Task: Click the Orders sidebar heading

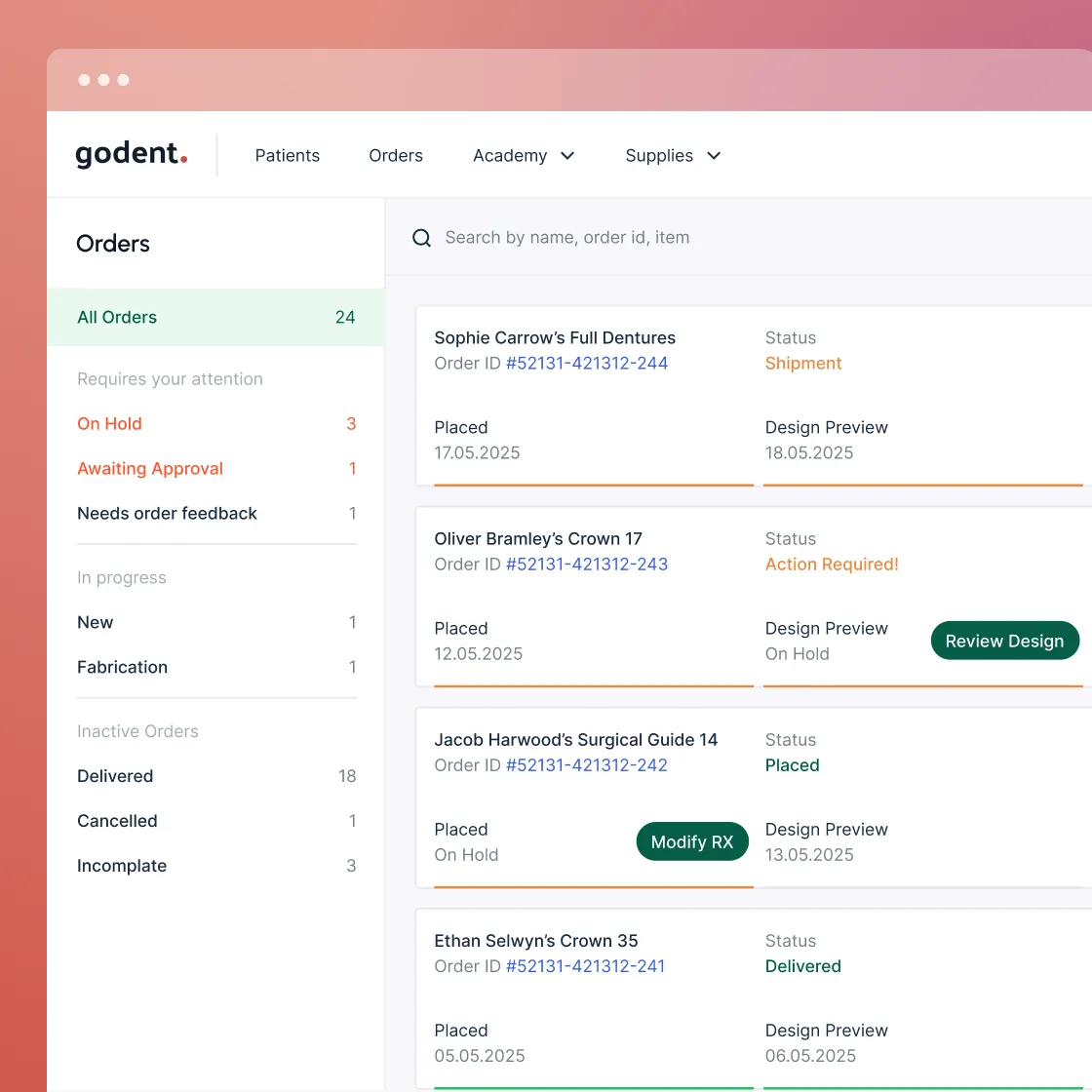Action: 113,244
